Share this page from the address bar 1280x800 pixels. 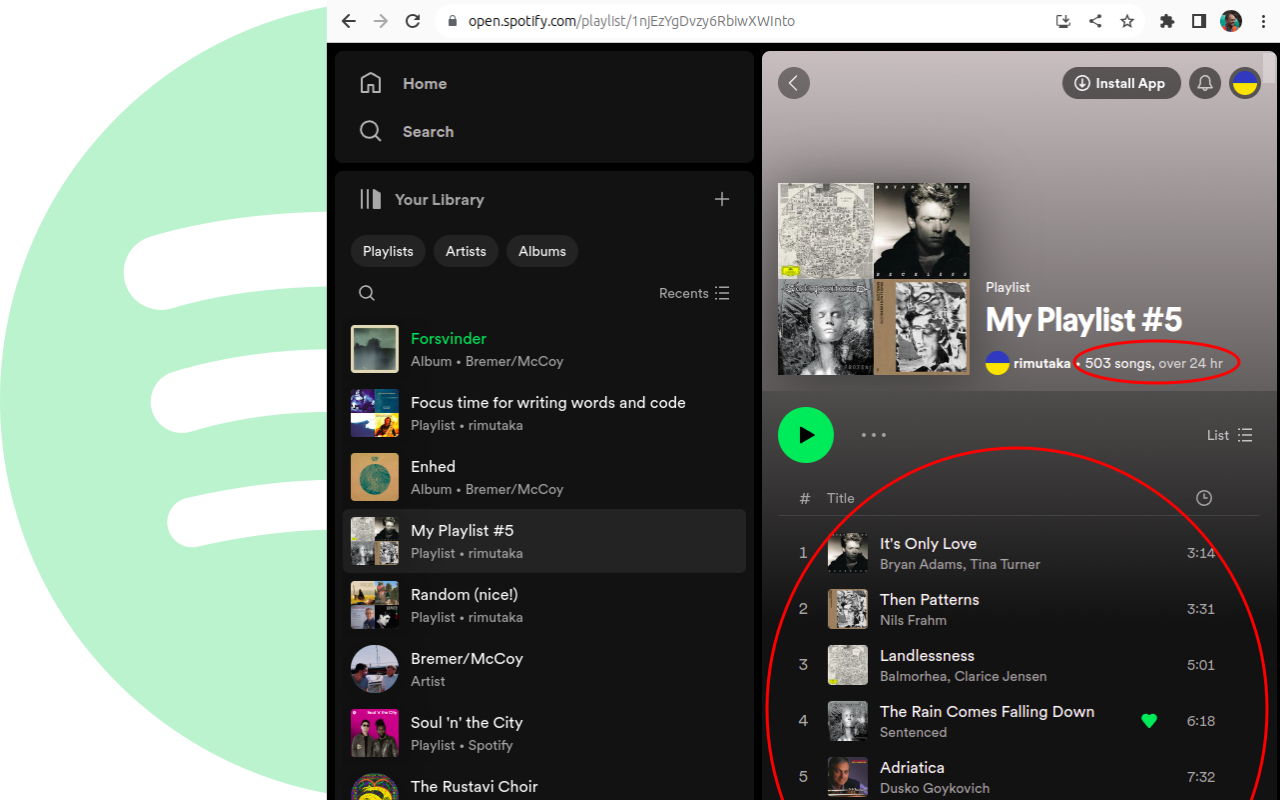coord(1095,21)
